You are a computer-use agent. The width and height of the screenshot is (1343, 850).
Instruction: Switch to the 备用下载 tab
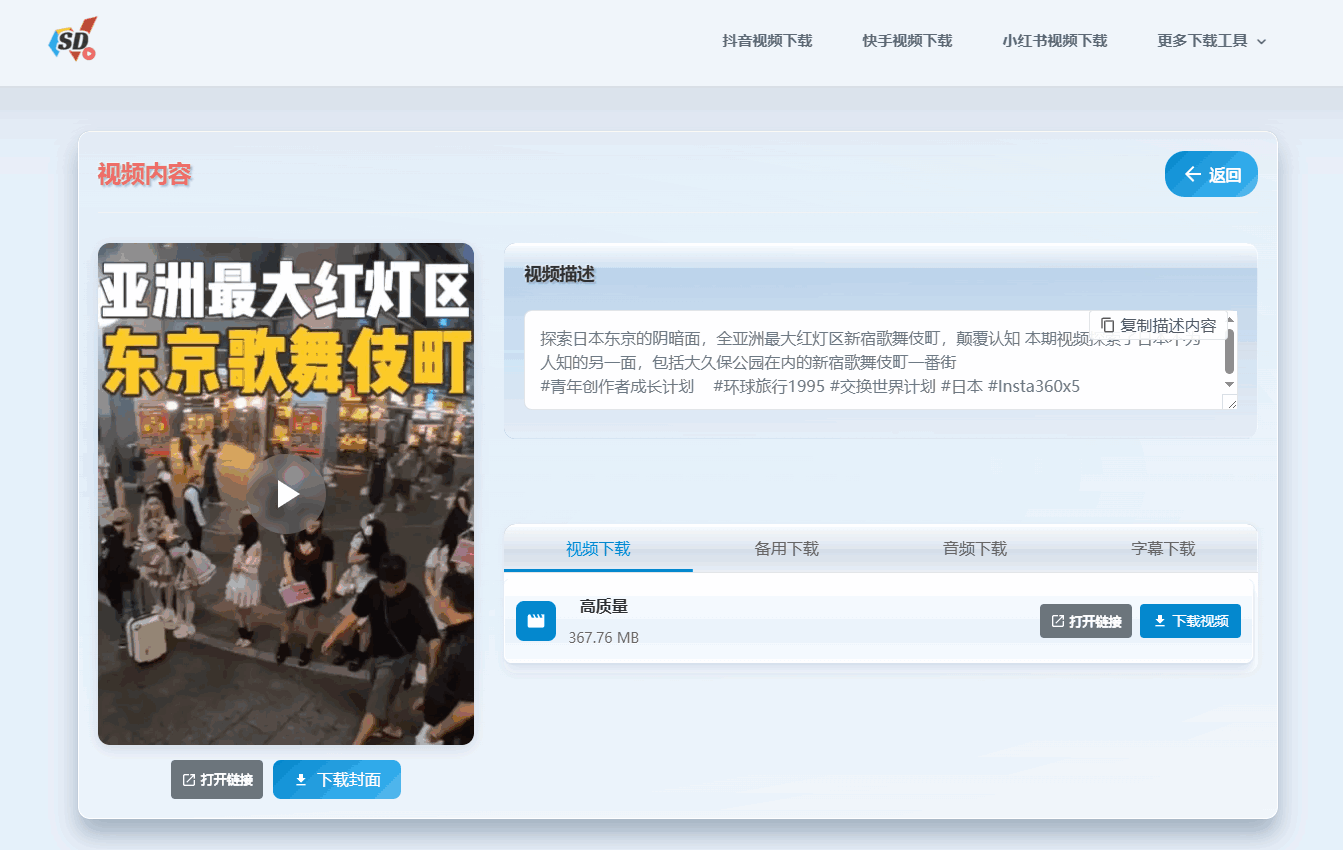tap(786, 548)
